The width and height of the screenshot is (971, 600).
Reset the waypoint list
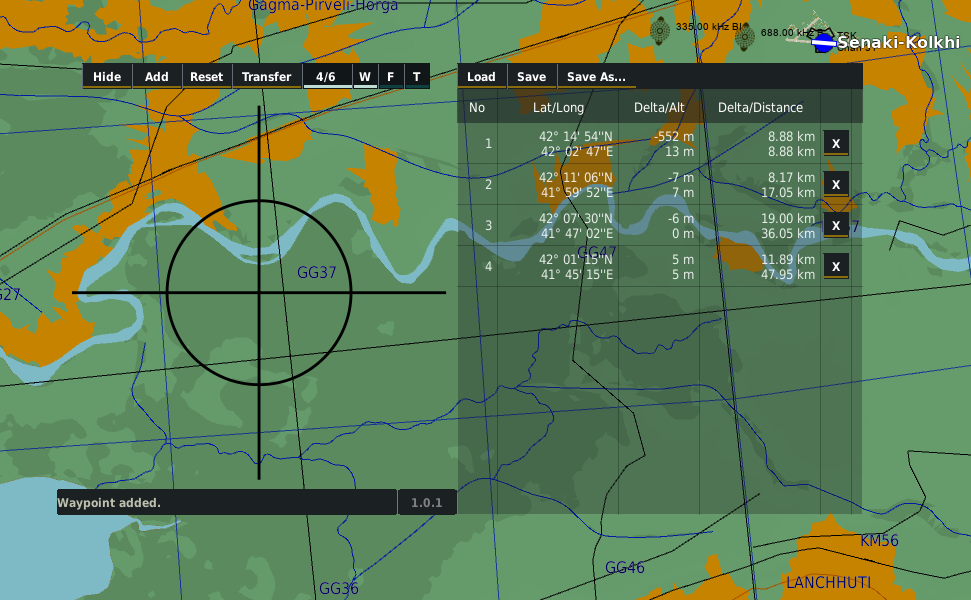pyautogui.click(x=206, y=77)
